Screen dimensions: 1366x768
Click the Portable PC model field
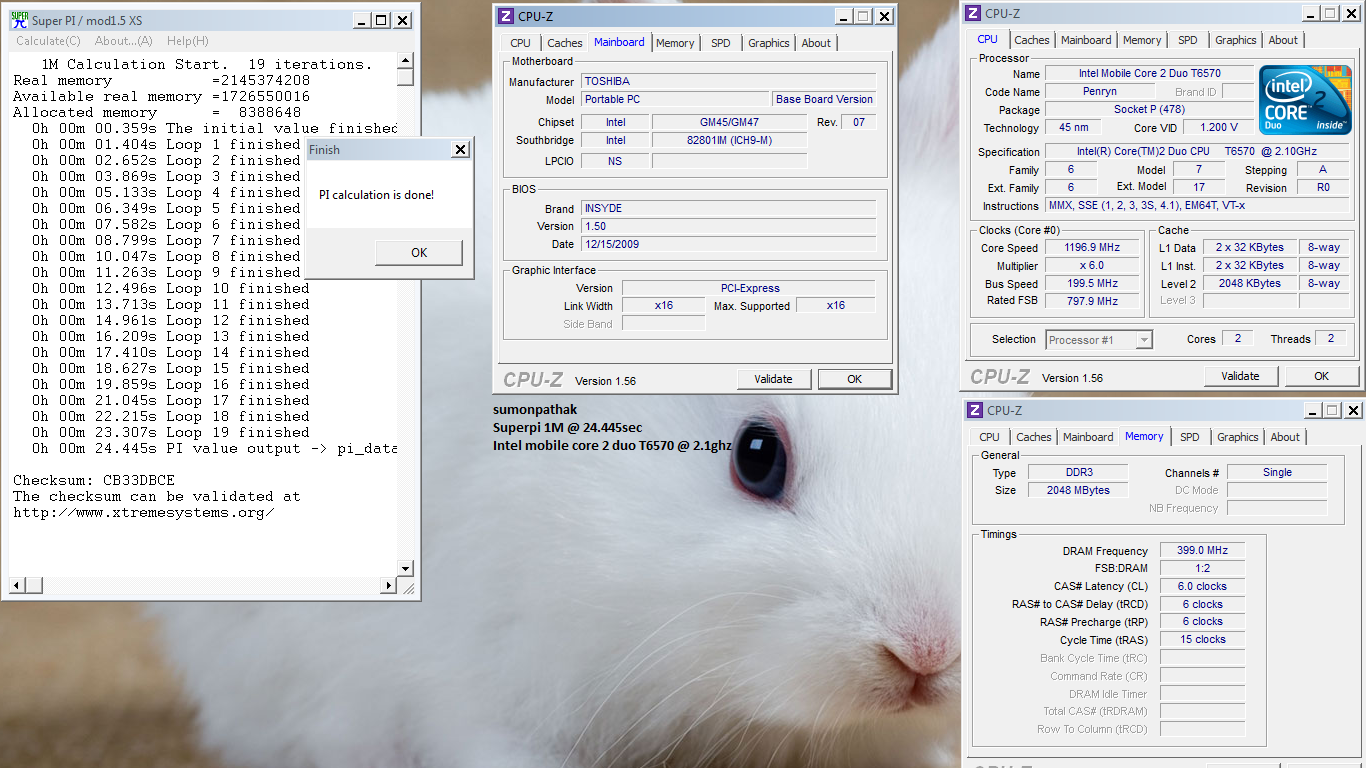(x=675, y=99)
